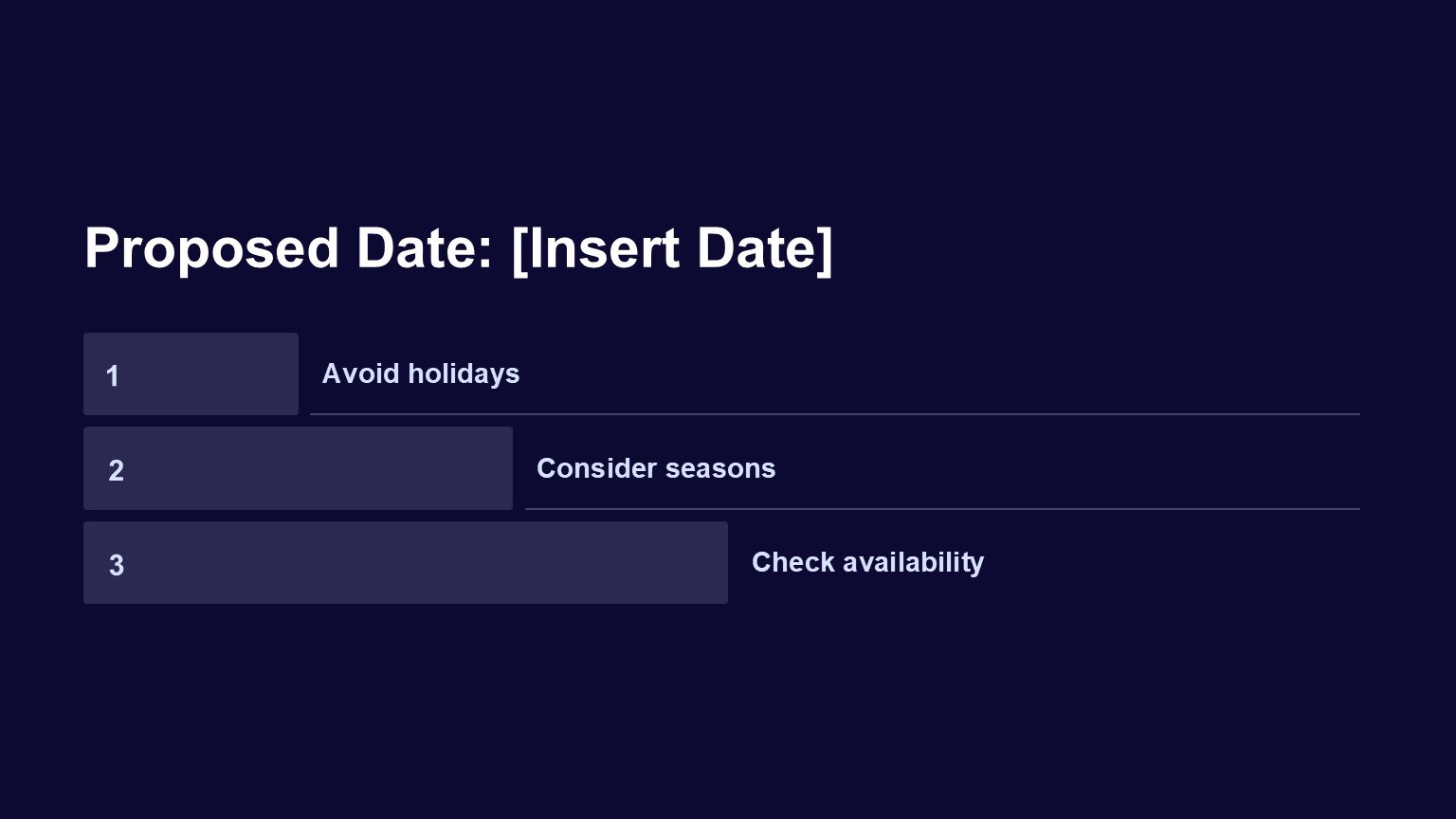Click the first "Date:" word in the title
The width and height of the screenshot is (1456, 819).
(x=424, y=248)
